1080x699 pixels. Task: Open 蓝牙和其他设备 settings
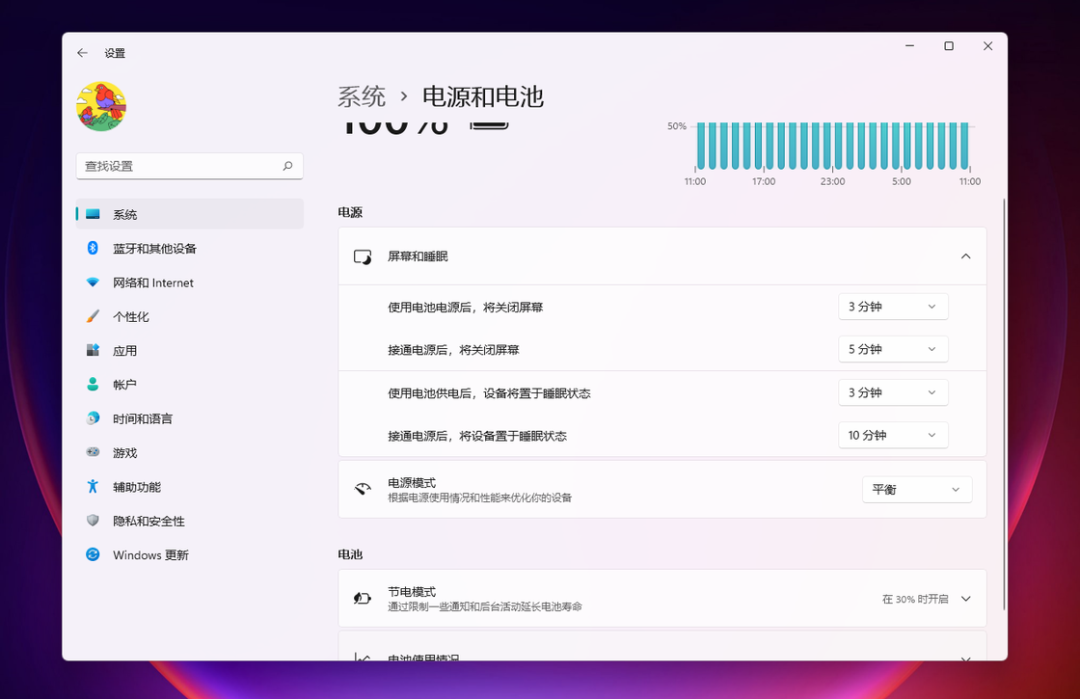189,249
